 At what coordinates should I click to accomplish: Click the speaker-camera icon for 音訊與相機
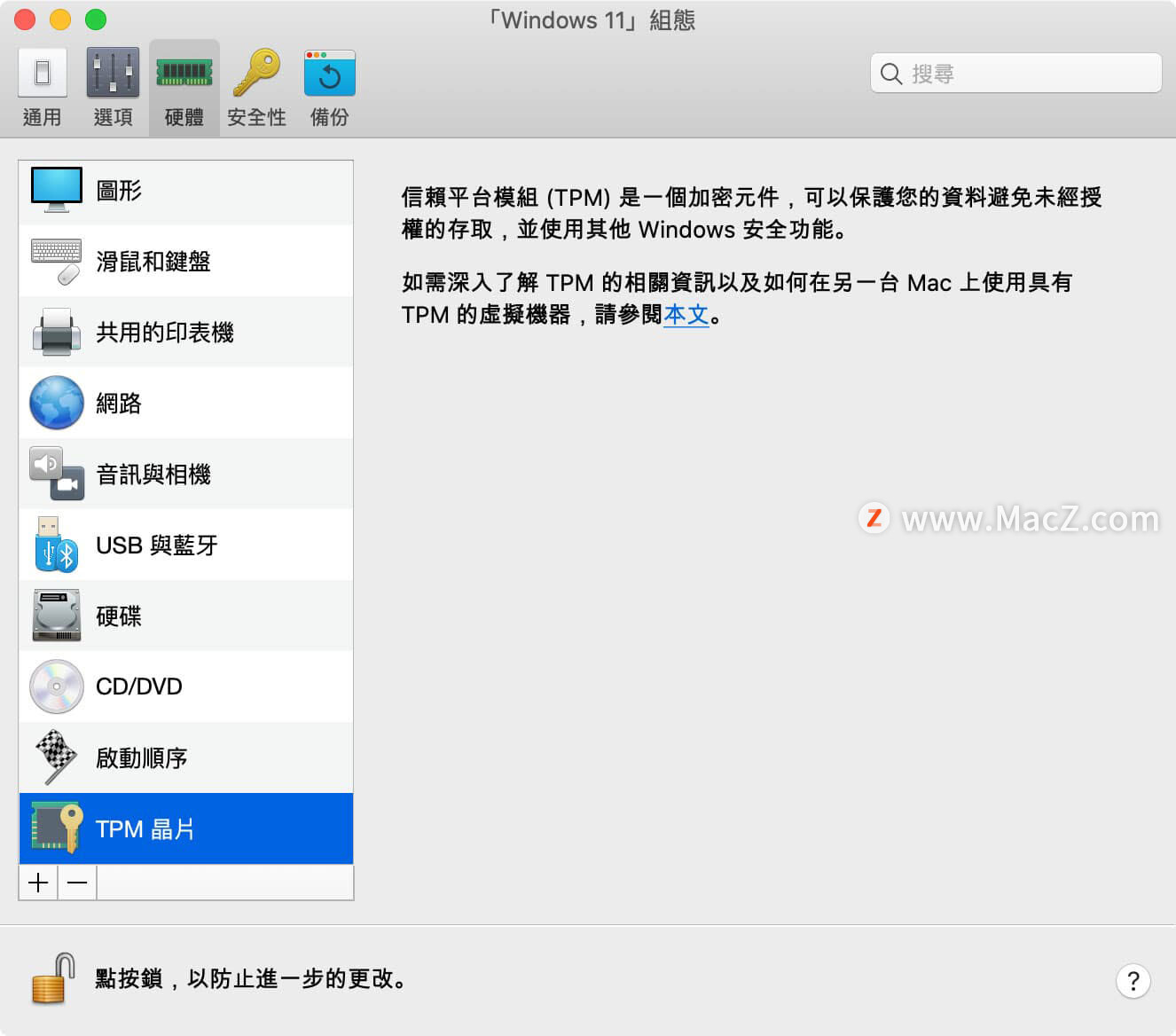pyautogui.click(x=57, y=474)
